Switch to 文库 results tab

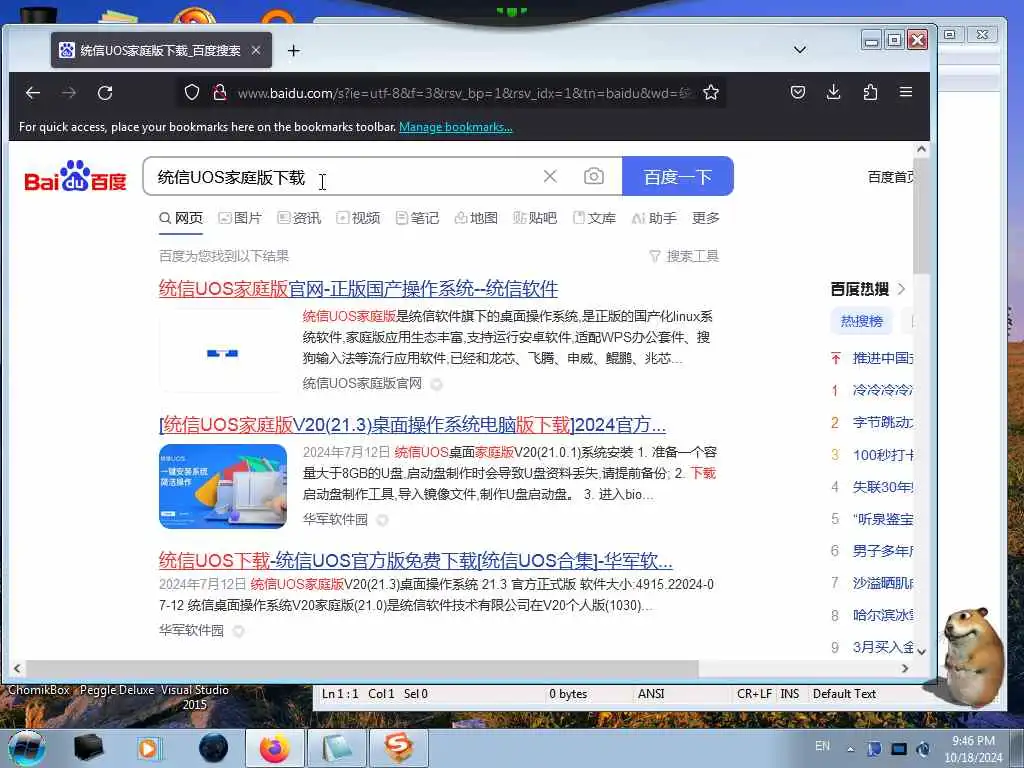[x=594, y=218]
